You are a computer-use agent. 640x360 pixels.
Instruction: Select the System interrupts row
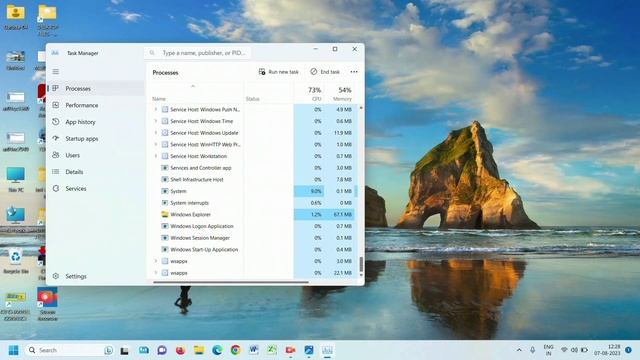coord(253,203)
